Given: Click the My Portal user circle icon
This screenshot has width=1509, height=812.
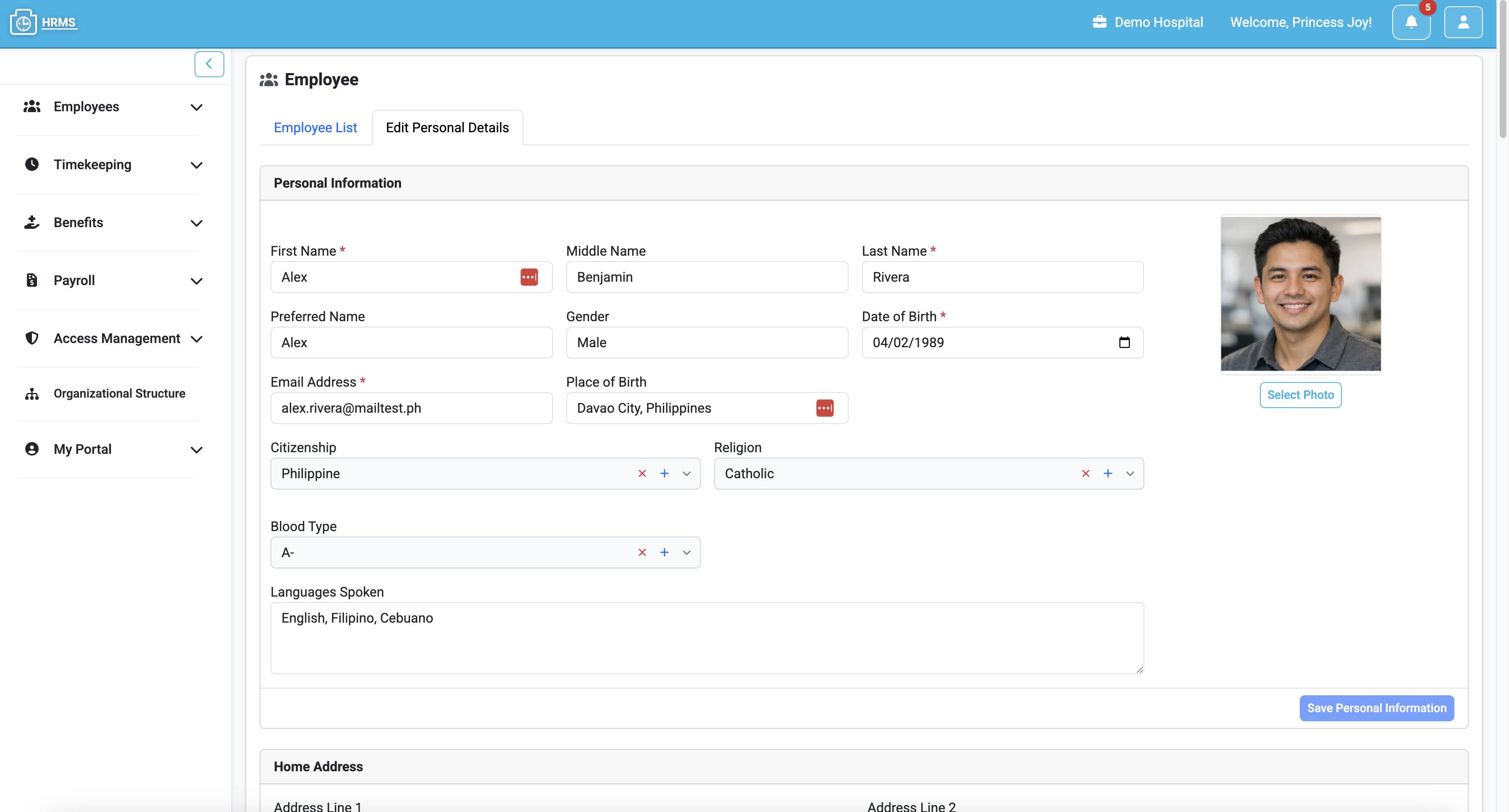Looking at the screenshot, I should (32, 449).
